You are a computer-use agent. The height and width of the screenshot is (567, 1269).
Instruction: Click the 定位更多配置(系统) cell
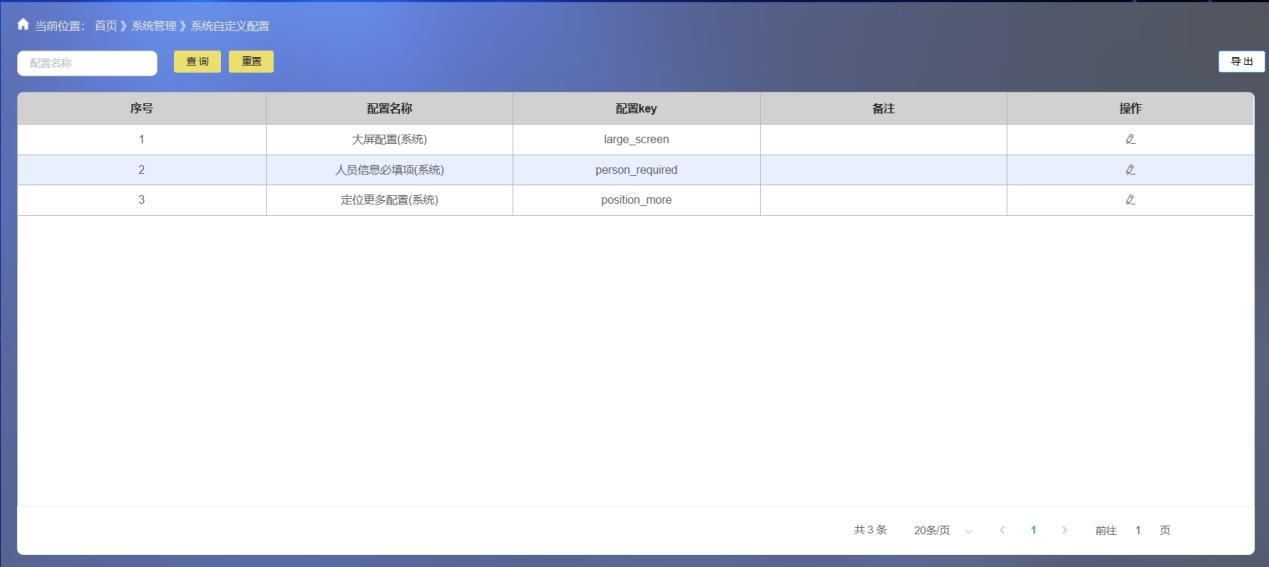click(389, 200)
